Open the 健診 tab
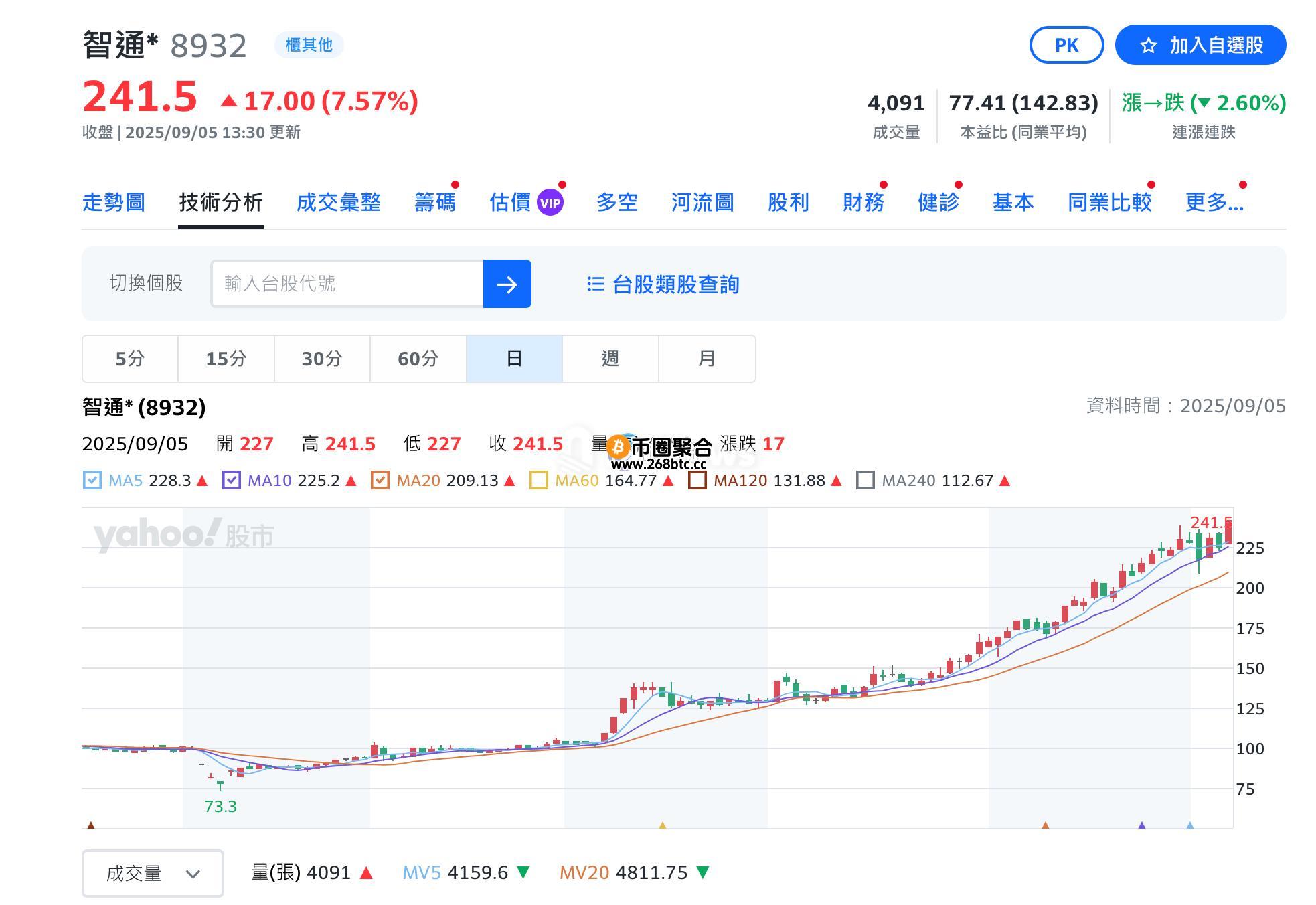This screenshot has width=1316, height=905. [938, 201]
